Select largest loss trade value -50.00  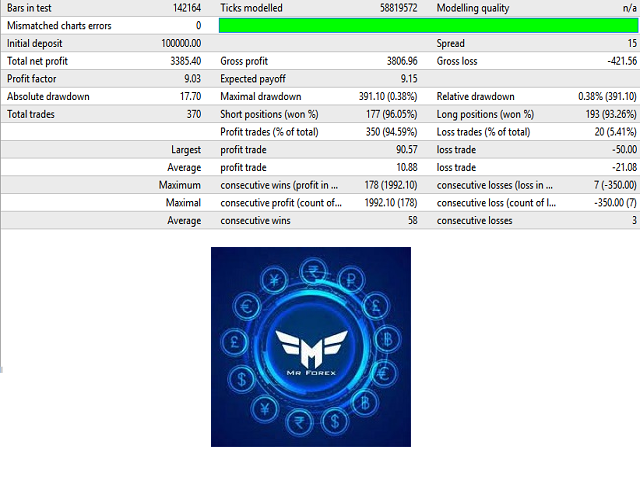click(624, 149)
